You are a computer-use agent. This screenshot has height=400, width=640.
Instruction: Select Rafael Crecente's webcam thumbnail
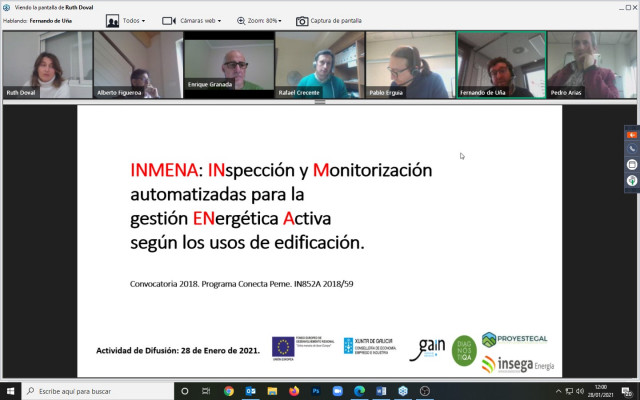point(320,65)
